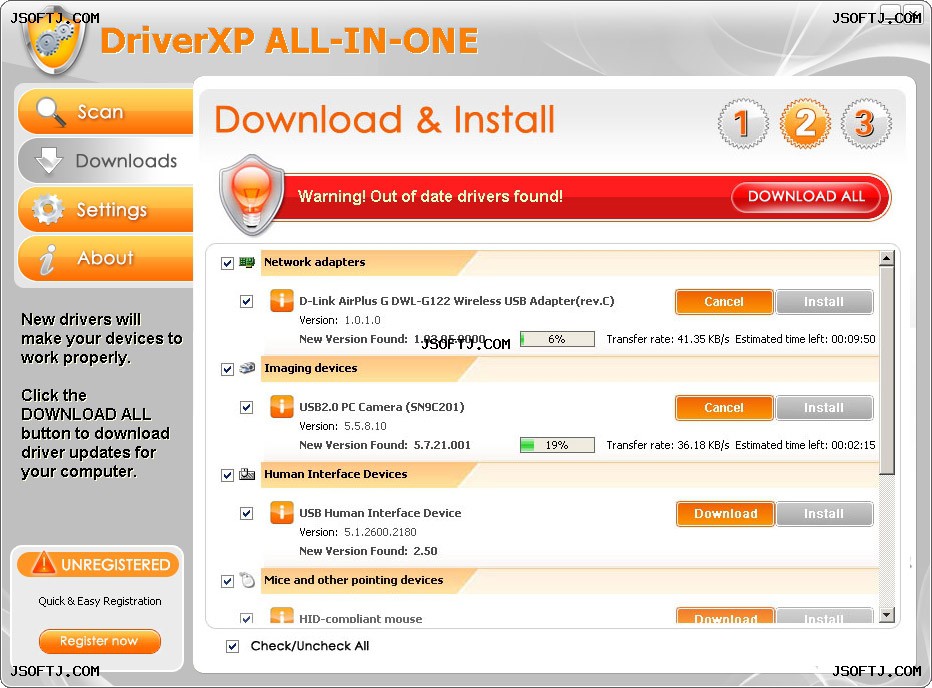Click the "D-Link AirPlus G DWL-G122 Wireless USB Adapter(rev.C)" name
The width and height of the screenshot is (932, 688).
click(x=456, y=301)
